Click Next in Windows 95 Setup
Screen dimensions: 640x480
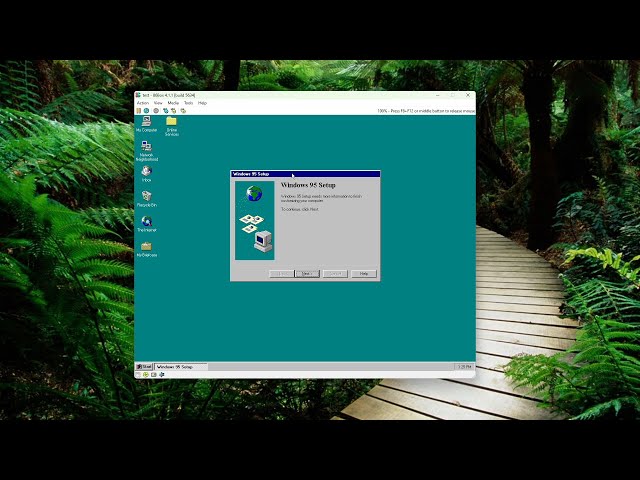click(307, 273)
